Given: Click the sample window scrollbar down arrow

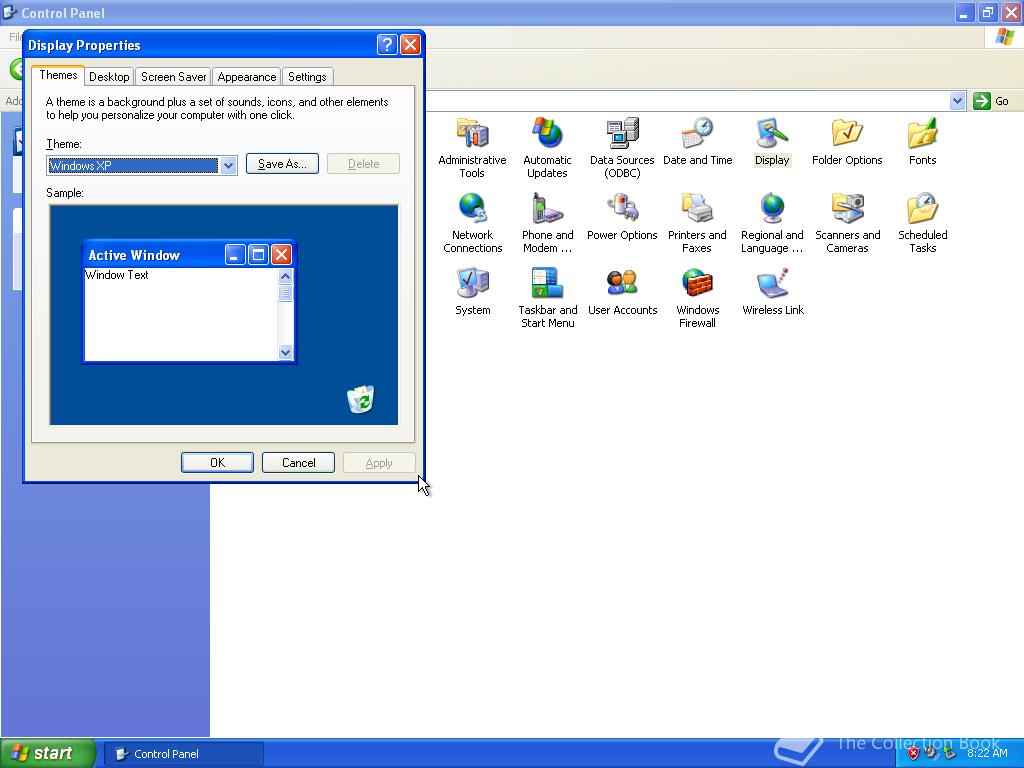Looking at the screenshot, I should pyautogui.click(x=285, y=352).
